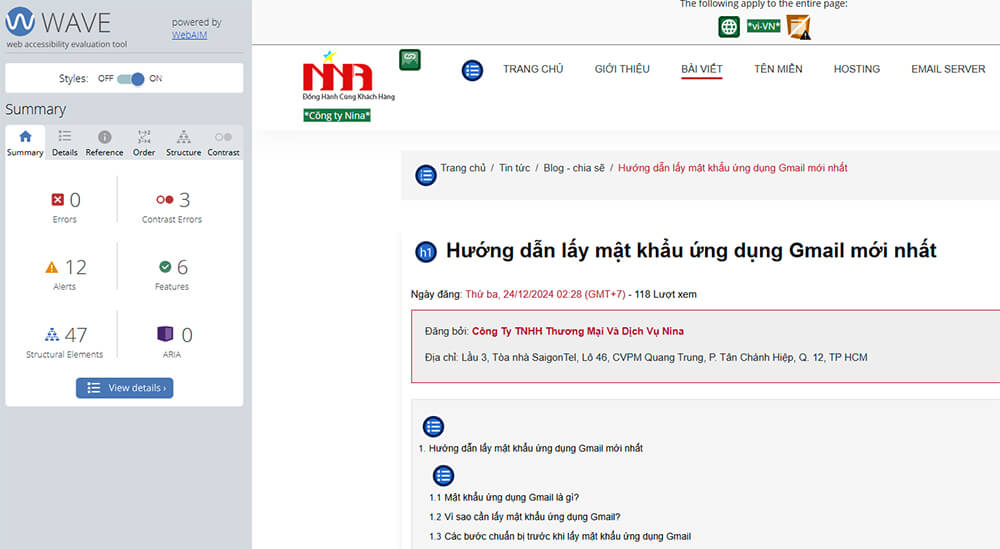1000x549 pixels.
Task: Open the BÀI VIẾT menu item
Action: (702, 69)
